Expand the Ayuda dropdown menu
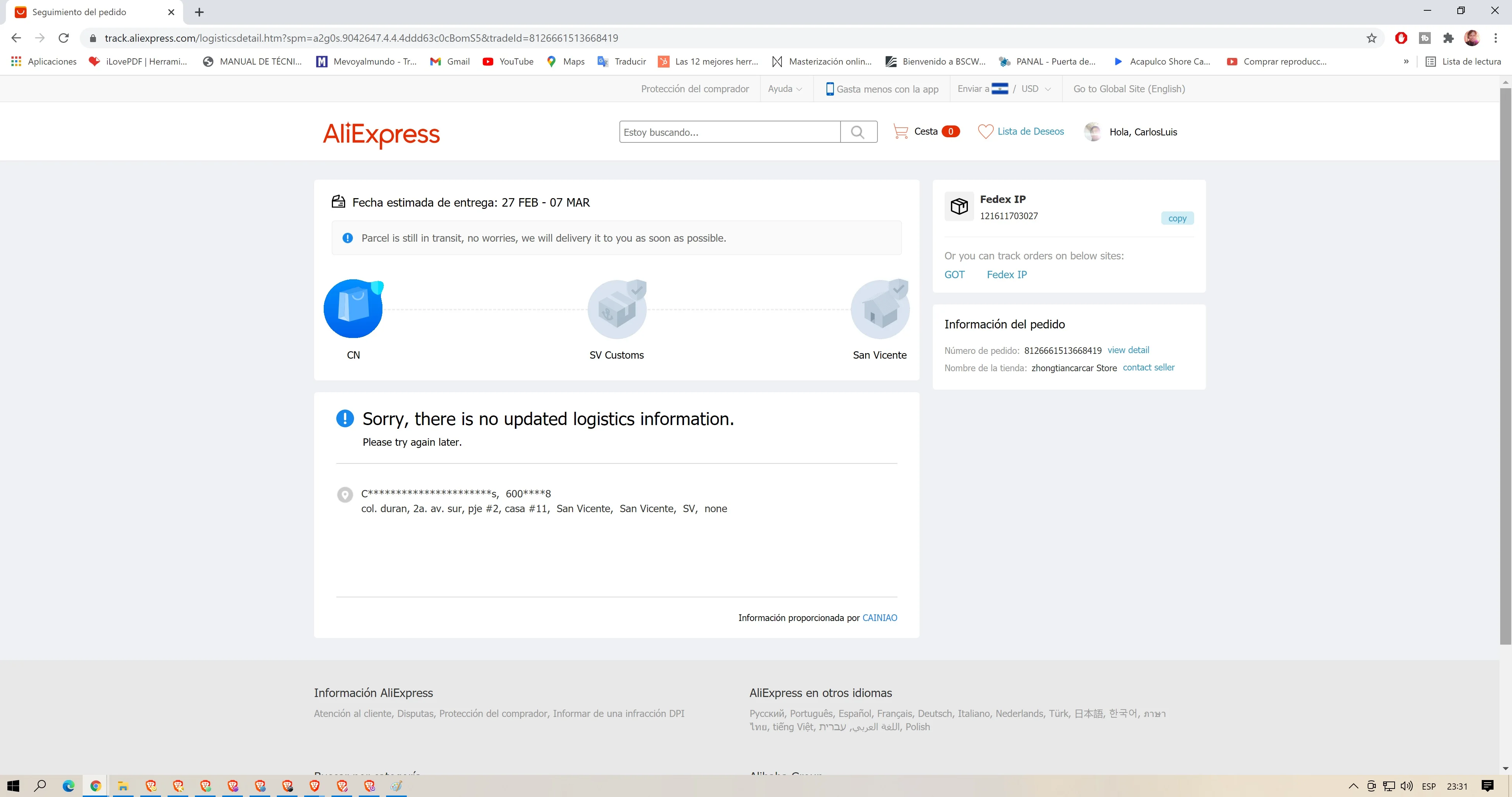 pyautogui.click(x=785, y=89)
